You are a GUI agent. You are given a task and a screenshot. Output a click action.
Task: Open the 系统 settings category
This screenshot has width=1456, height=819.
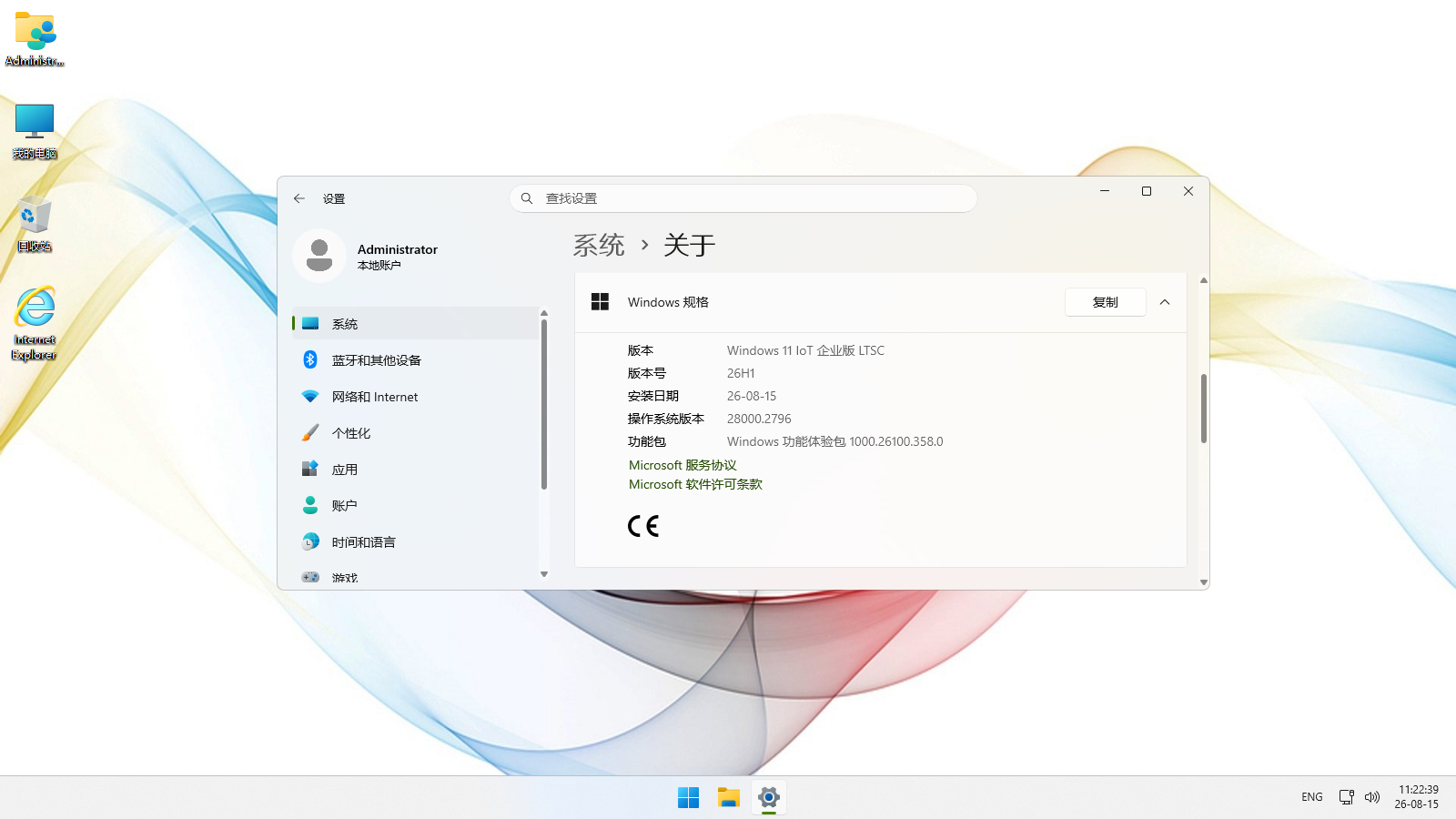coord(416,324)
